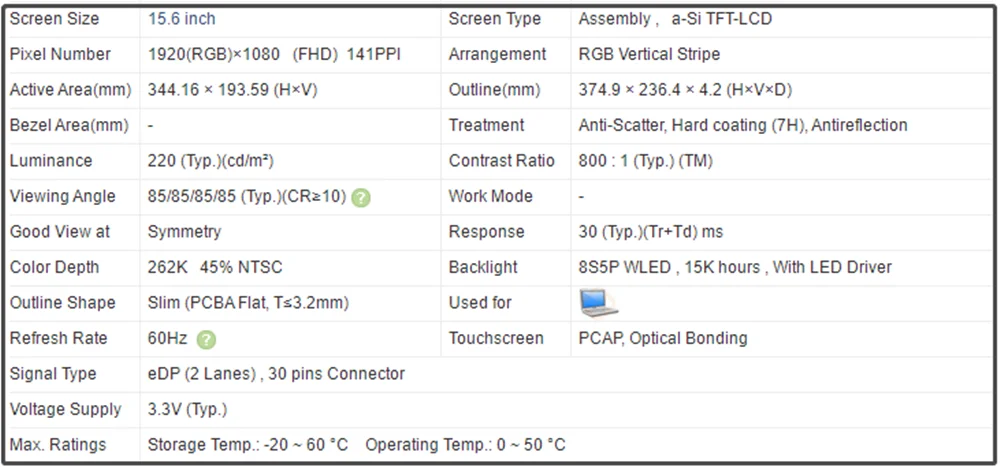Click the Voltage Supply 3.3V (Typ.) value
This screenshot has width=1000, height=467.
click(x=187, y=409)
